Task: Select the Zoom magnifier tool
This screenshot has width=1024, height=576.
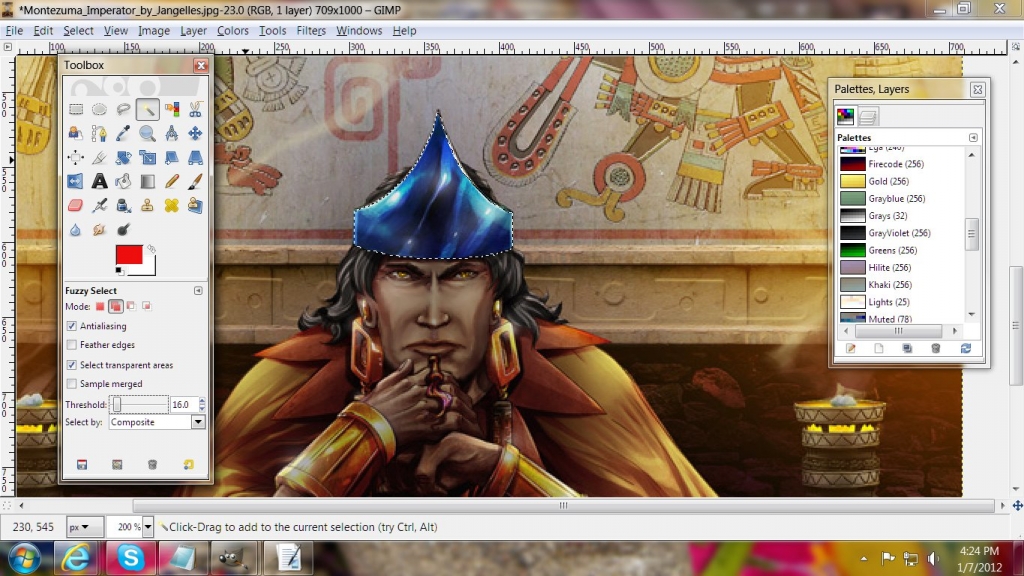Action: click(x=147, y=133)
